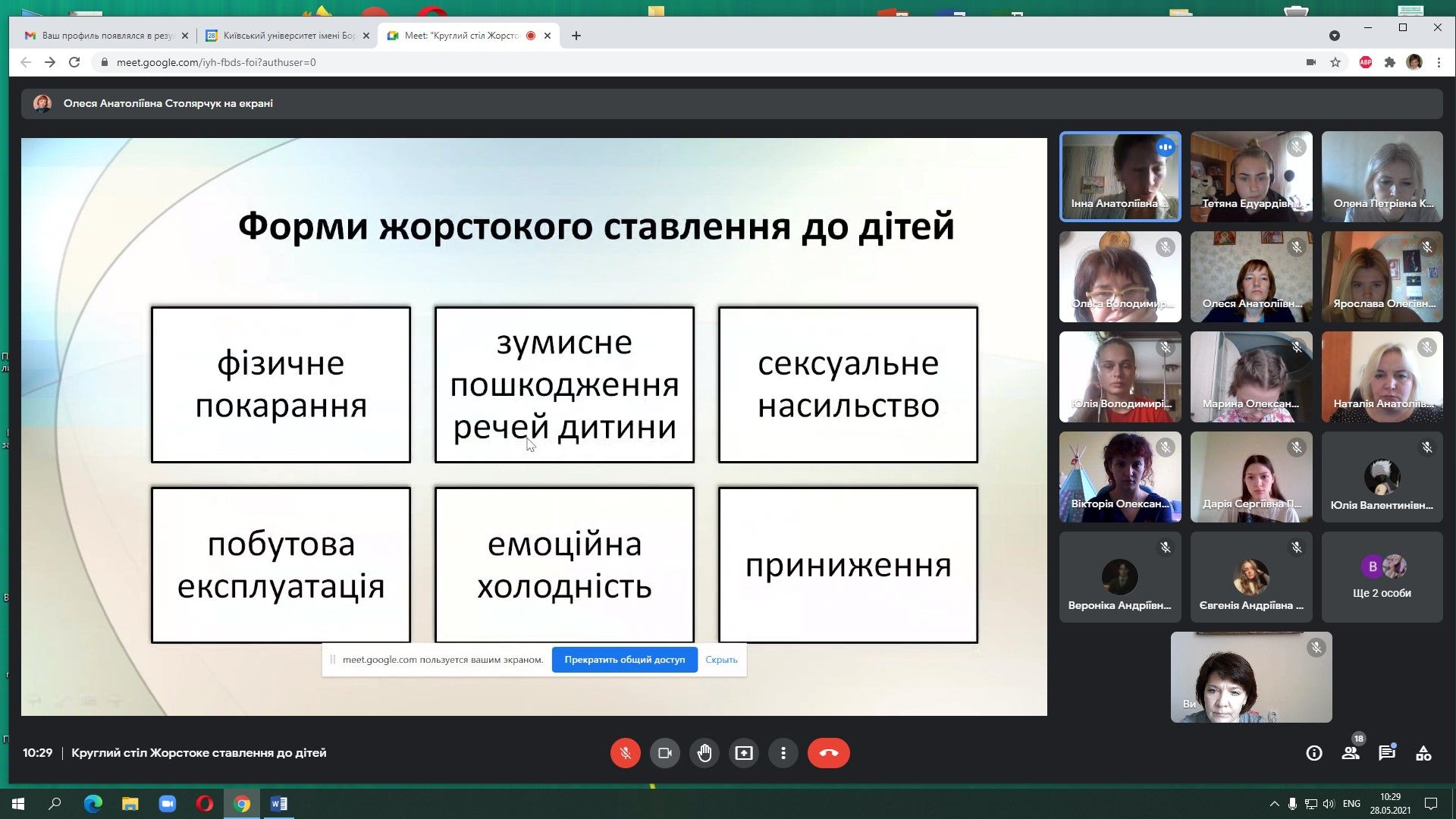
Task: Select the raise hand control
Action: (x=704, y=753)
